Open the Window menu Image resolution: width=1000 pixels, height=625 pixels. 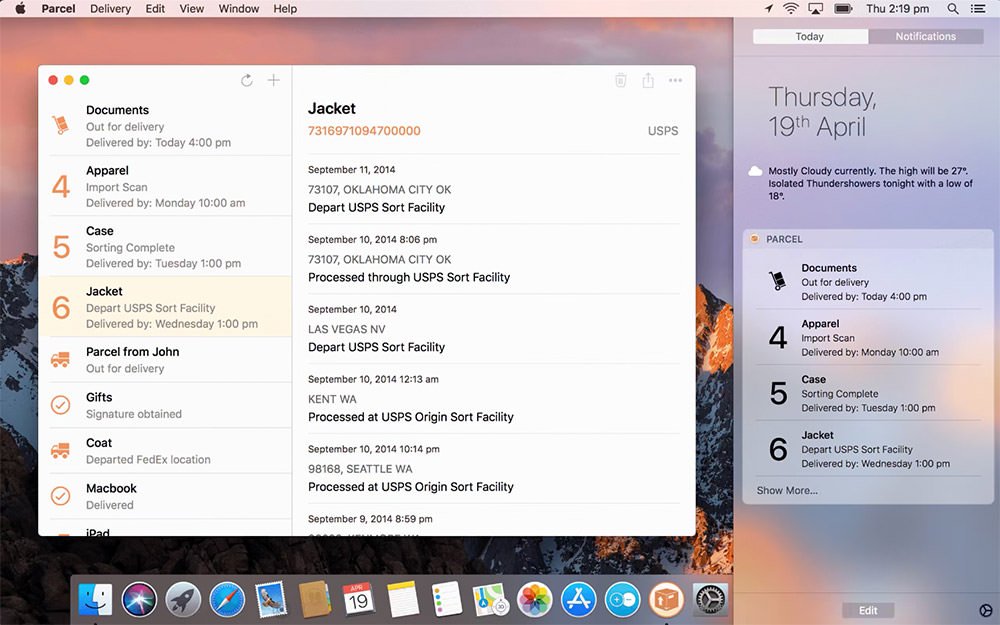239,9
